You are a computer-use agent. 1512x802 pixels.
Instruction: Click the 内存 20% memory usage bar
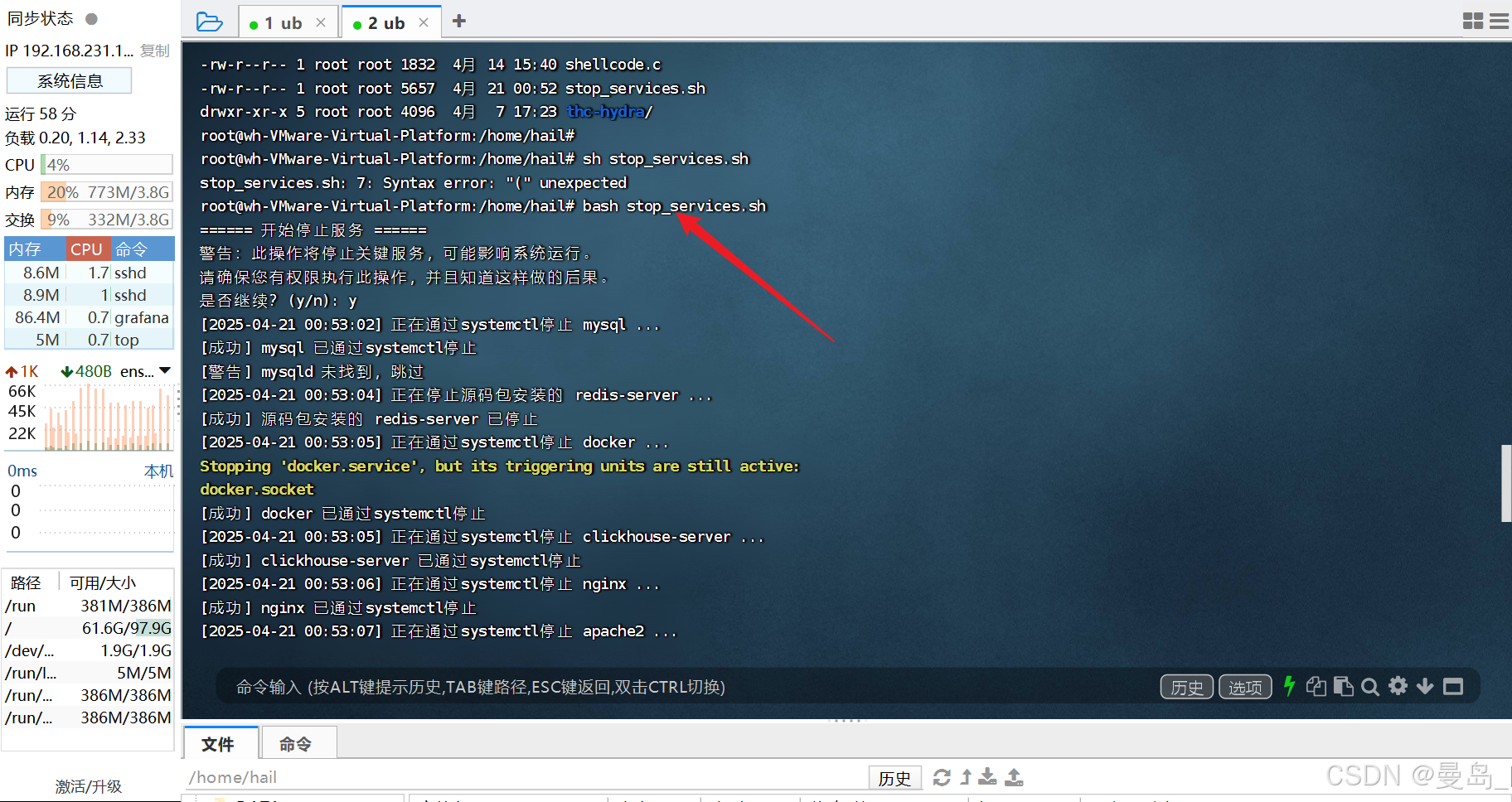[107, 192]
